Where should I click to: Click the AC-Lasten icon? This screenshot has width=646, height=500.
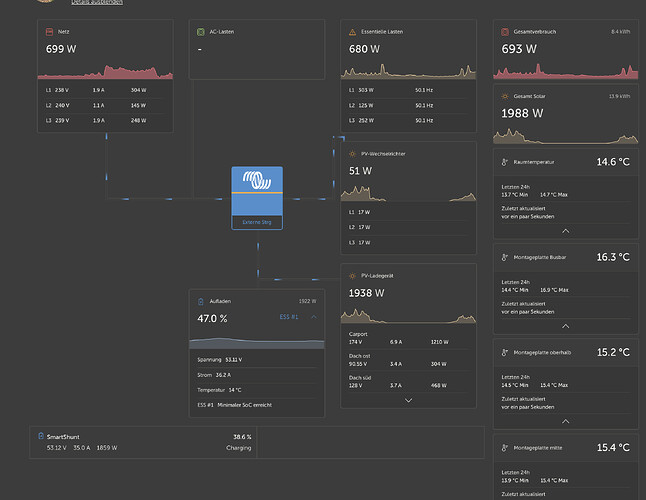pyautogui.click(x=200, y=32)
